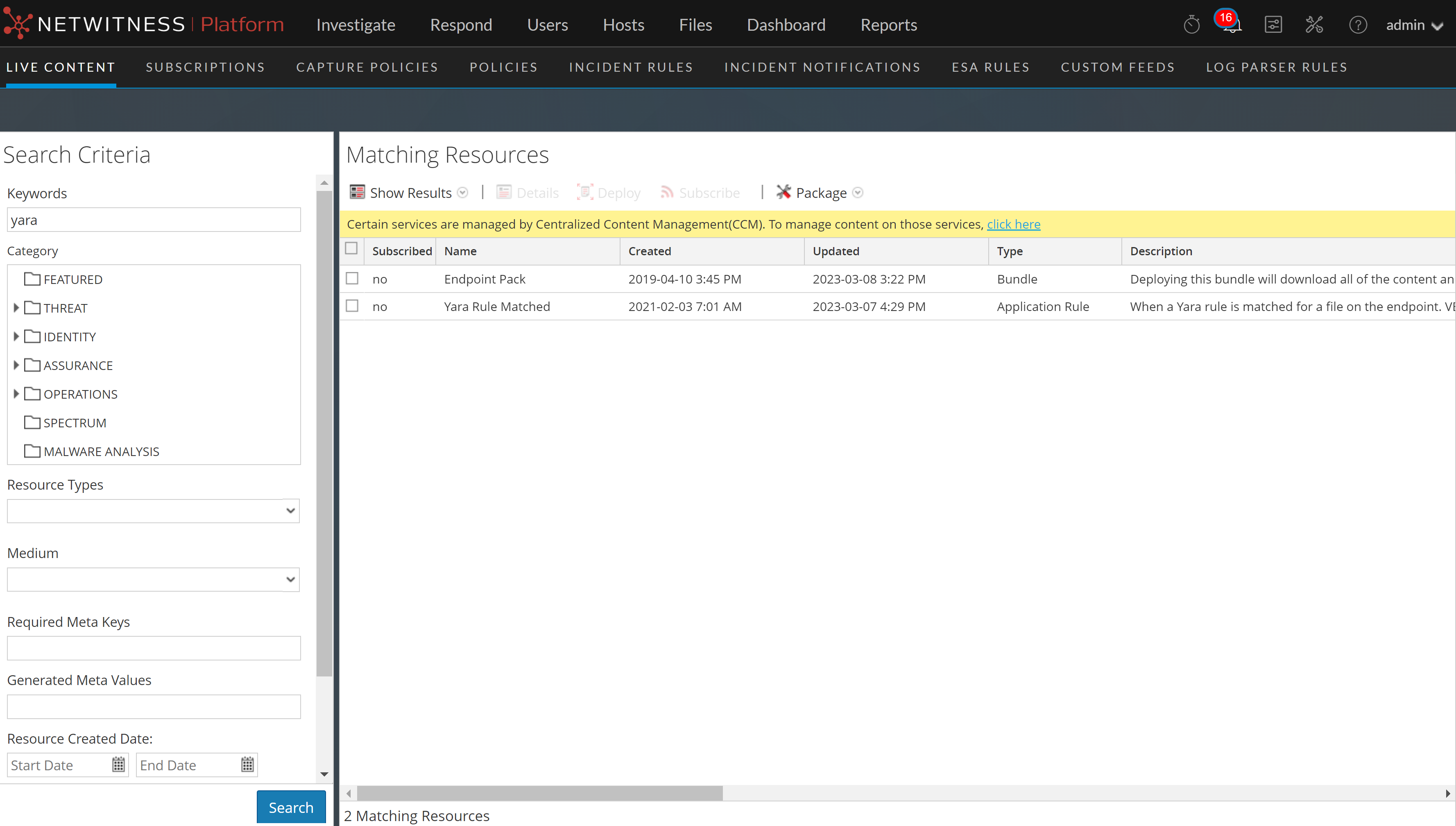This screenshot has width=1456, height=826.
Task: Select the SPECTRUM category folder
Action: click(x=65, y=423)
